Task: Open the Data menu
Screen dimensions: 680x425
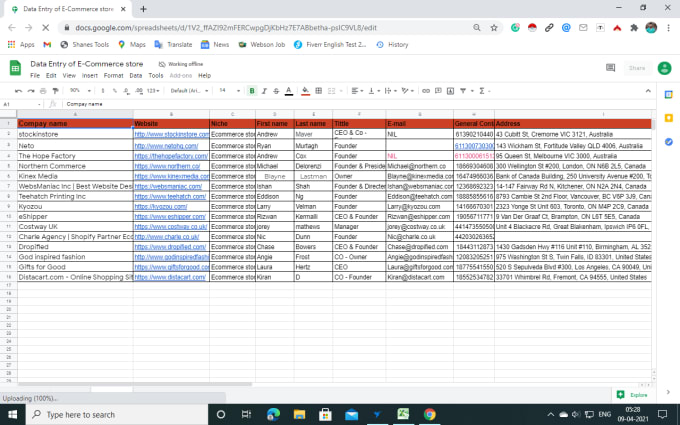Action: click(136, 75)
